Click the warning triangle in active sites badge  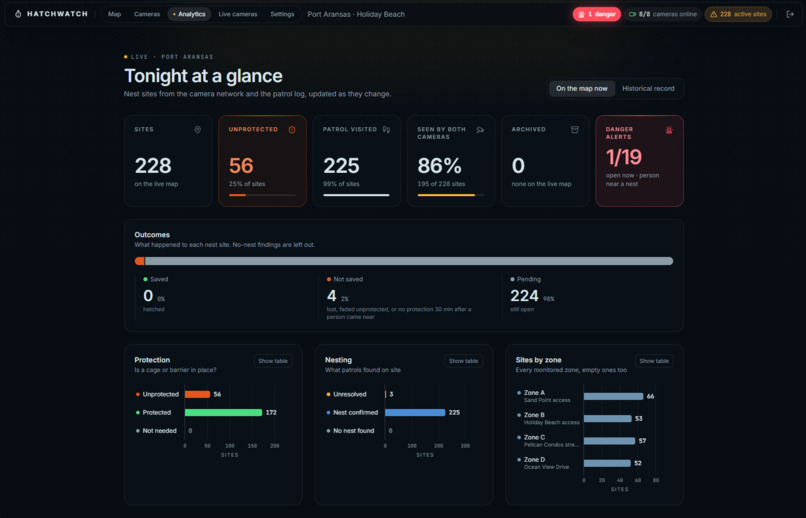click(x=713, y=14)
